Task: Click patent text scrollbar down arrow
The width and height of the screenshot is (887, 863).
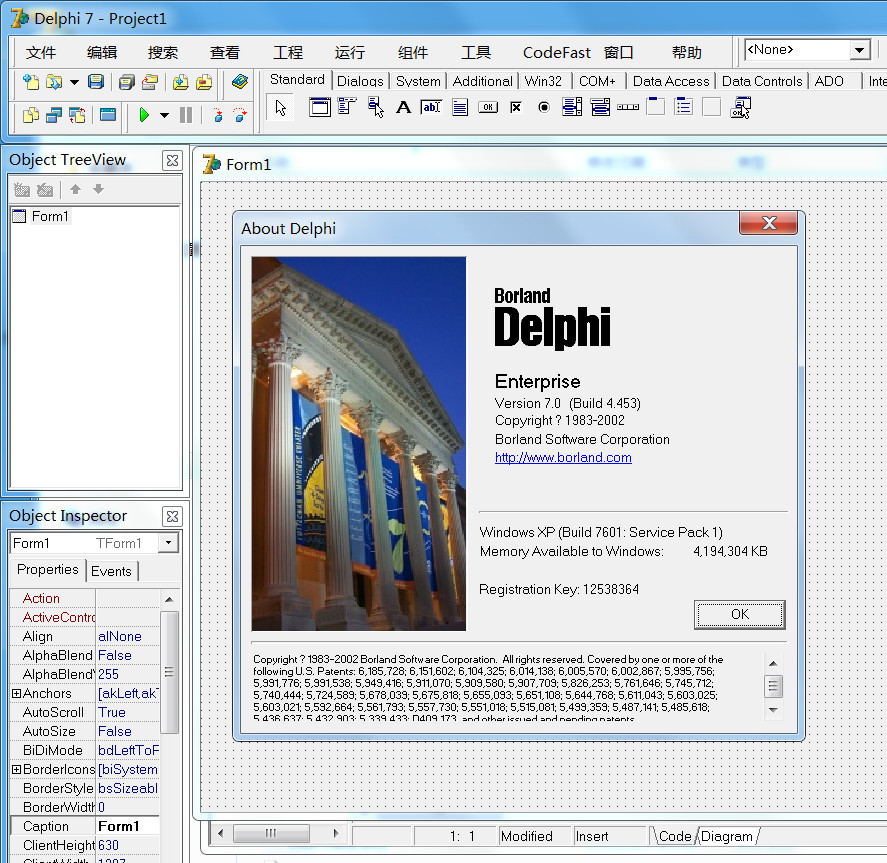Action: (x=773, y=710)
